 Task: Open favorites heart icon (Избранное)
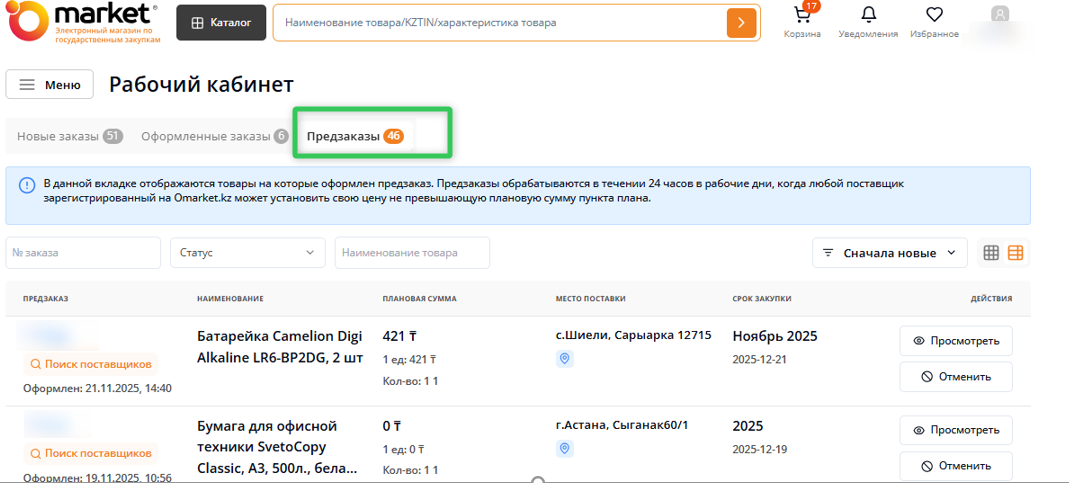click(x=934, y=16)
